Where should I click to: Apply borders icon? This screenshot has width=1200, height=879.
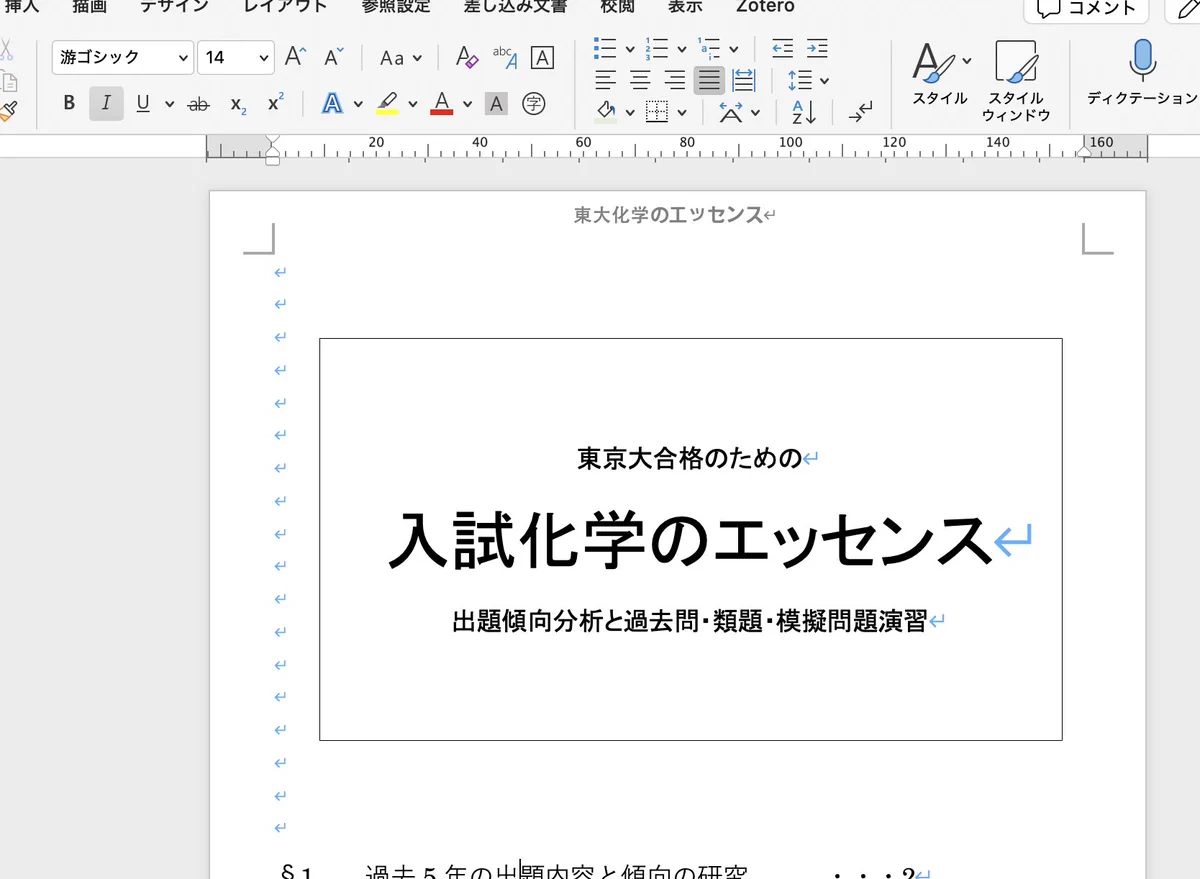pos(657,112)
